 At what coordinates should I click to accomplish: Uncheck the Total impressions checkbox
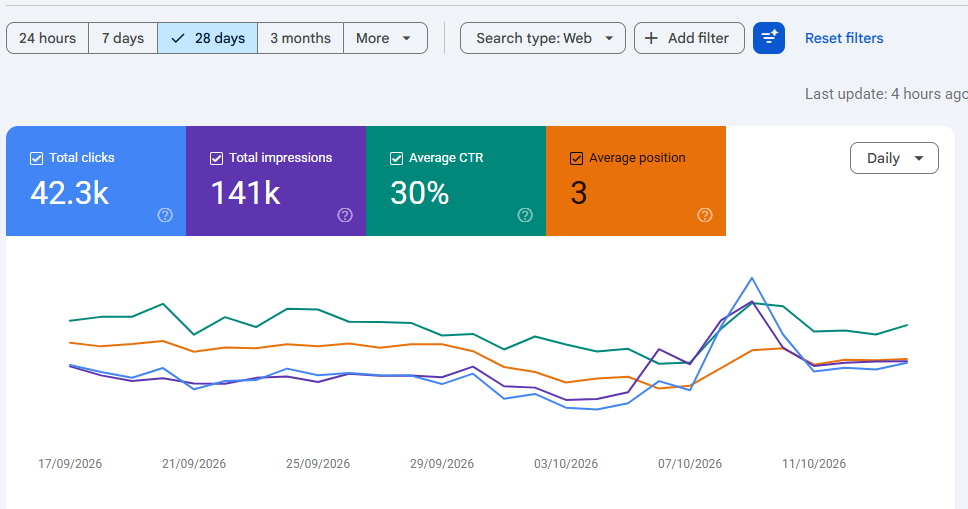click(x=216, y=159)
